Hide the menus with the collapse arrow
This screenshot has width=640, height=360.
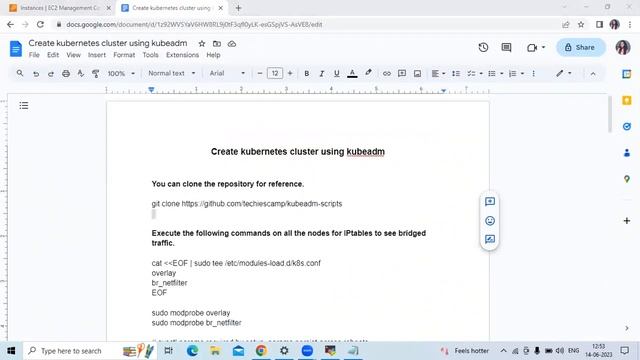click(593, 74)
